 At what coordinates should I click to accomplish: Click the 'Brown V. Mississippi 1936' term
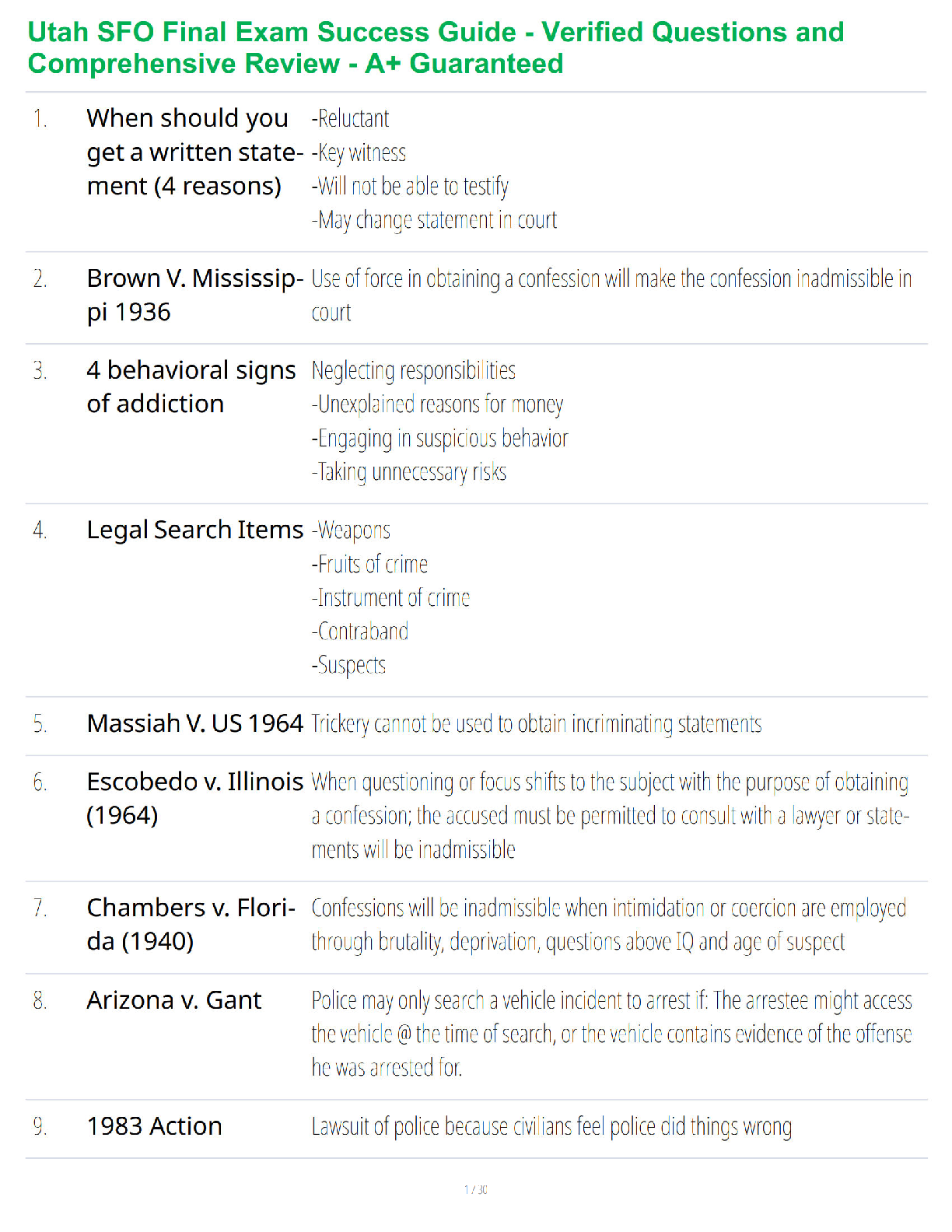tap(194, 295)
